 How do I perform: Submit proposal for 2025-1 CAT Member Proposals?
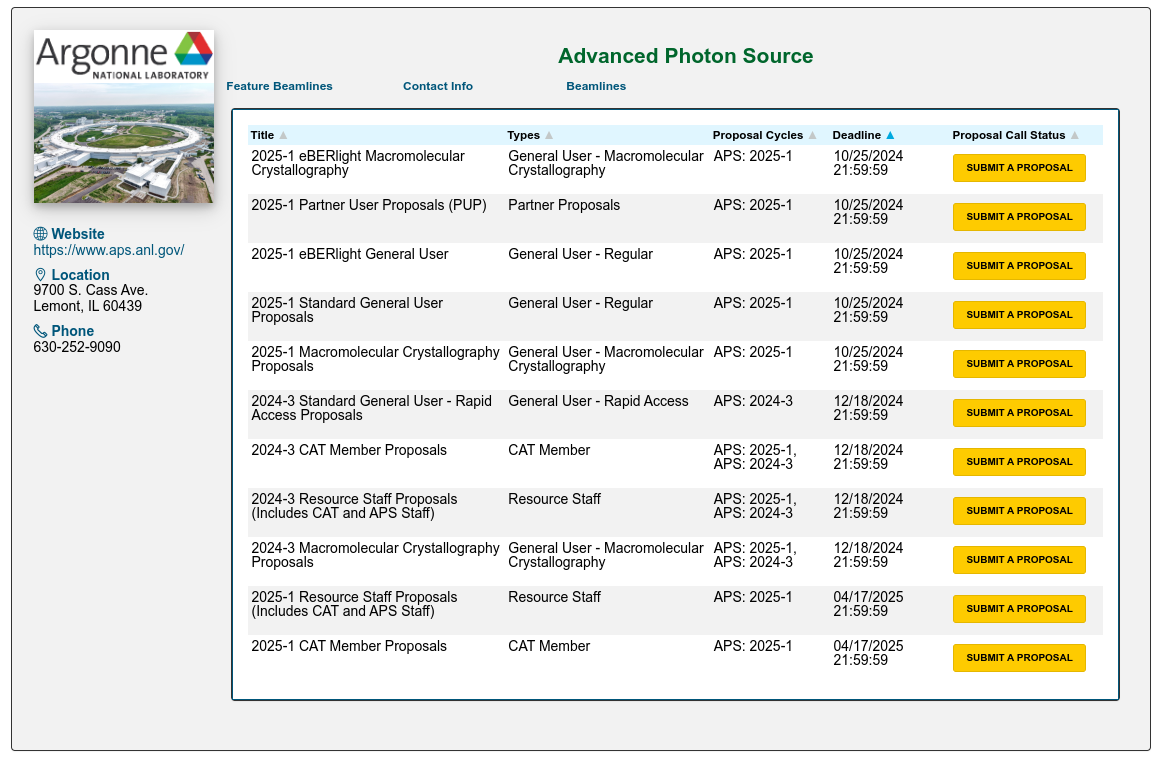coord(1019,658)
